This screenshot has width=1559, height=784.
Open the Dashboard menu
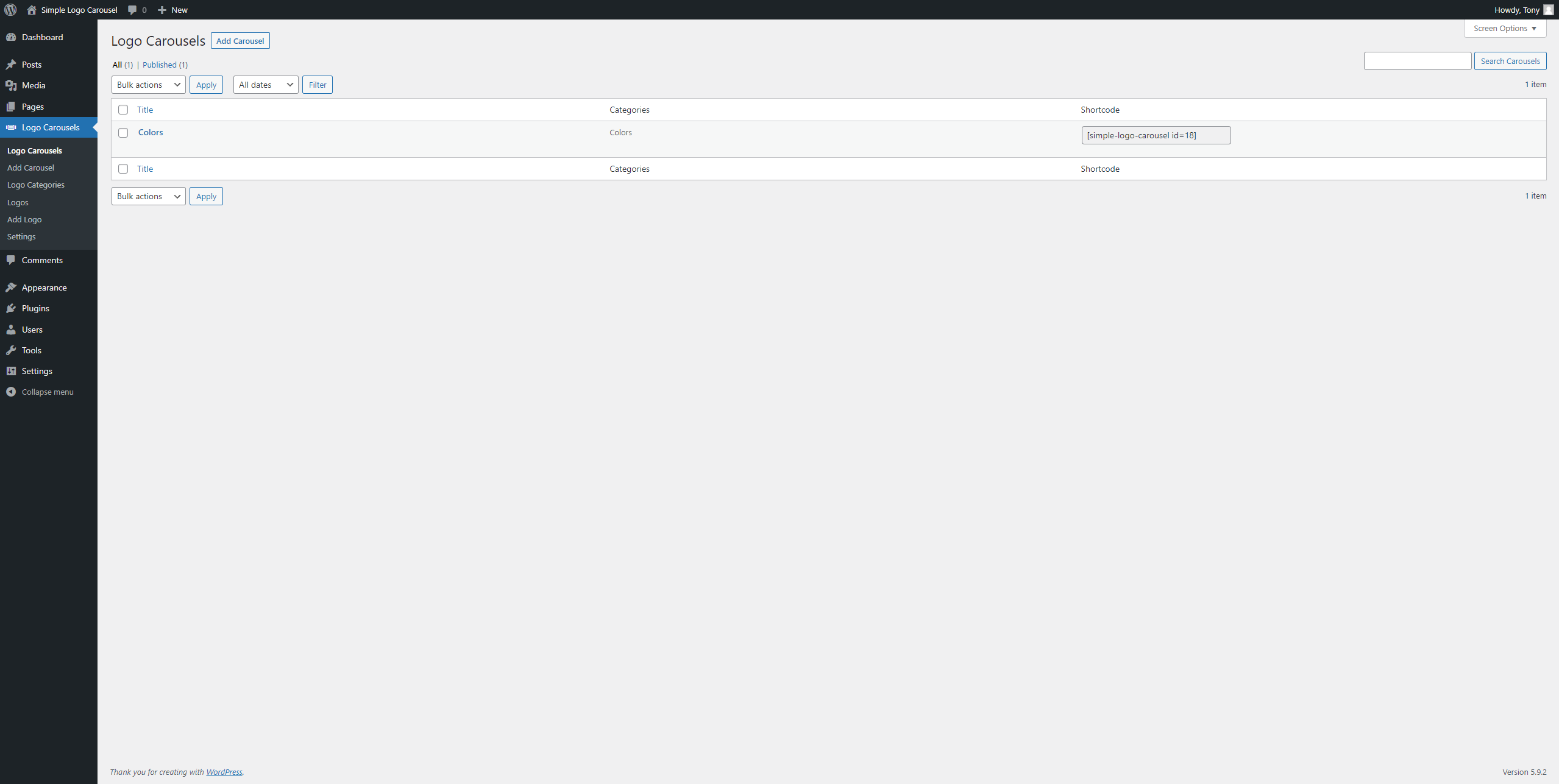[49, 37]
